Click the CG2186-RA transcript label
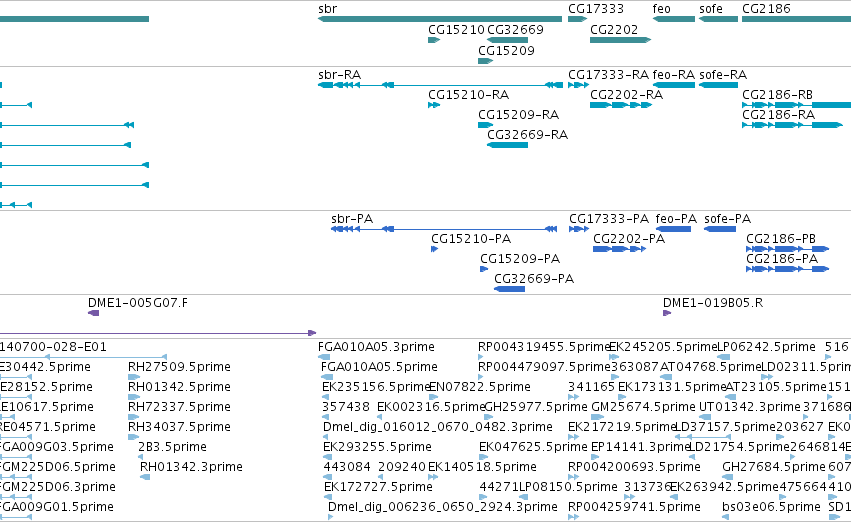The width and height of the screenshot is (851, 522). tap(778, 115)
